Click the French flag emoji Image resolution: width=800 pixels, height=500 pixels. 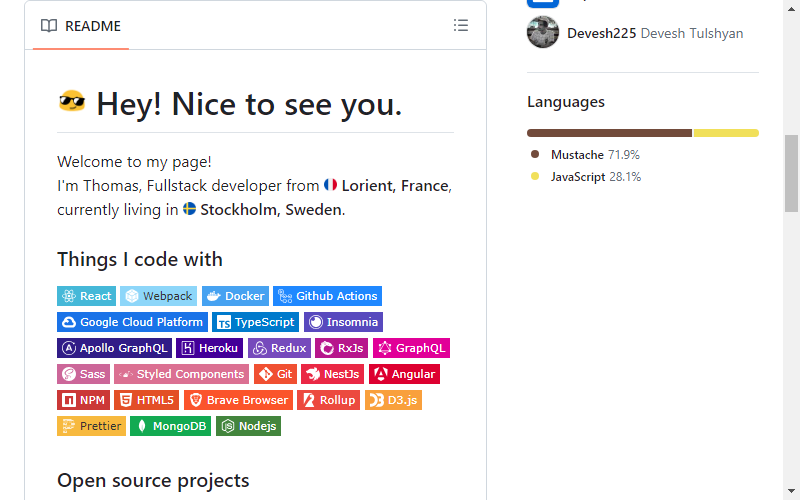(331, 185)
